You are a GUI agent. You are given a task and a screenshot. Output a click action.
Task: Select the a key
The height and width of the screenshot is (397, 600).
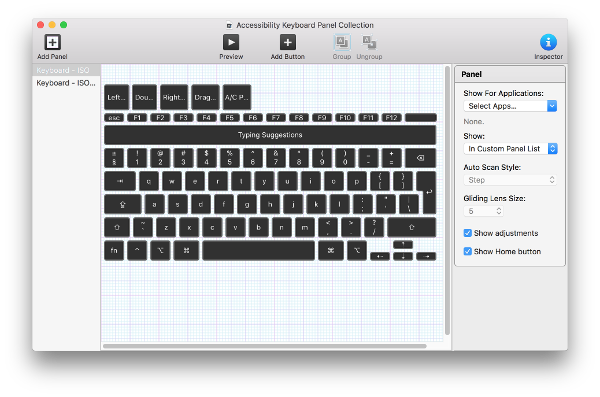click(x=155, y=204)
